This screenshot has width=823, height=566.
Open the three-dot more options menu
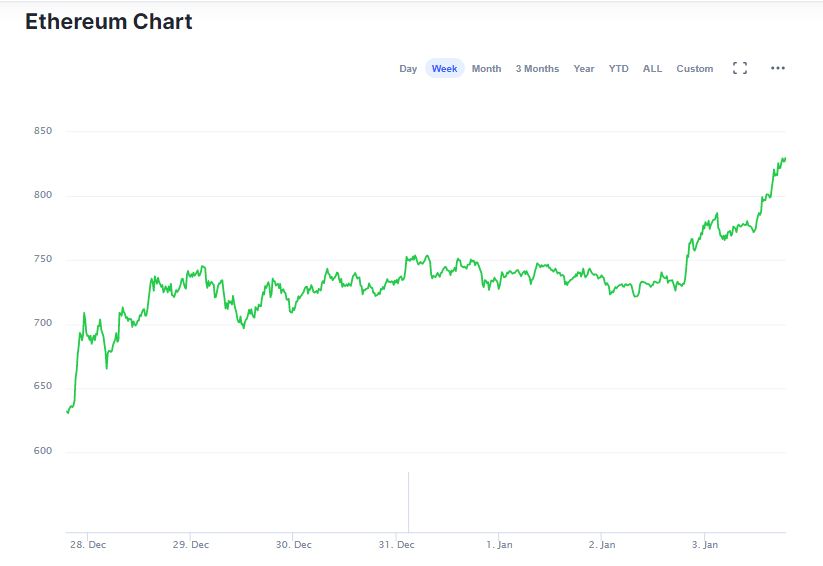point(778,68)
